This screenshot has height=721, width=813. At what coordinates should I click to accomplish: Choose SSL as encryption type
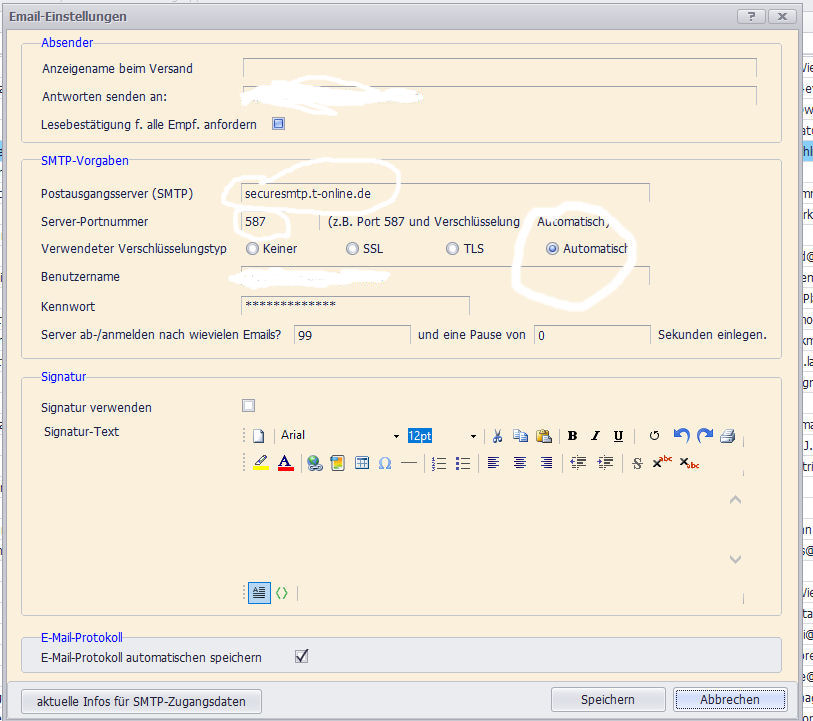pos(353,249)
